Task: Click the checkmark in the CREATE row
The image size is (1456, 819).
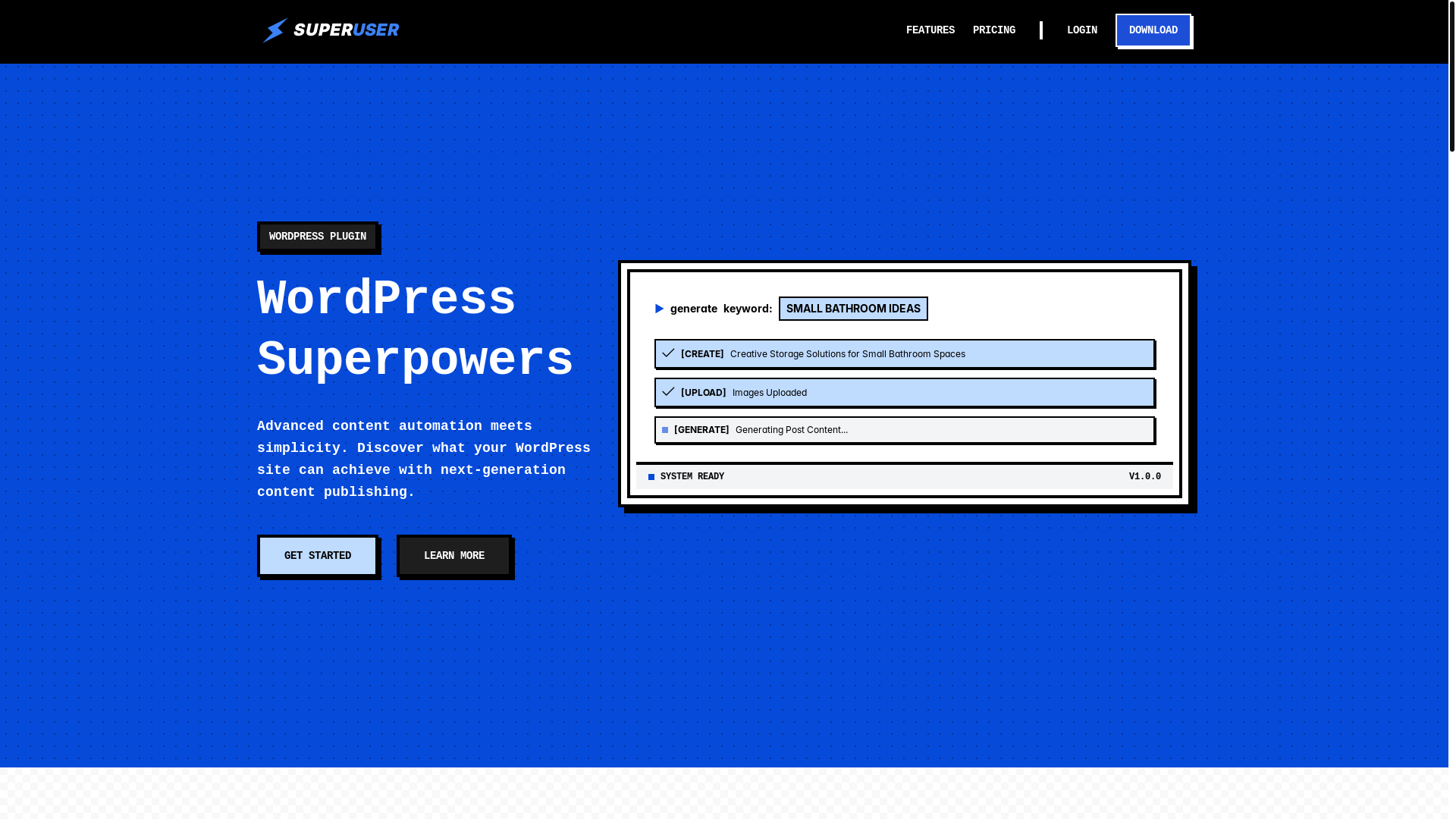Action: click(x=668, y=353)
